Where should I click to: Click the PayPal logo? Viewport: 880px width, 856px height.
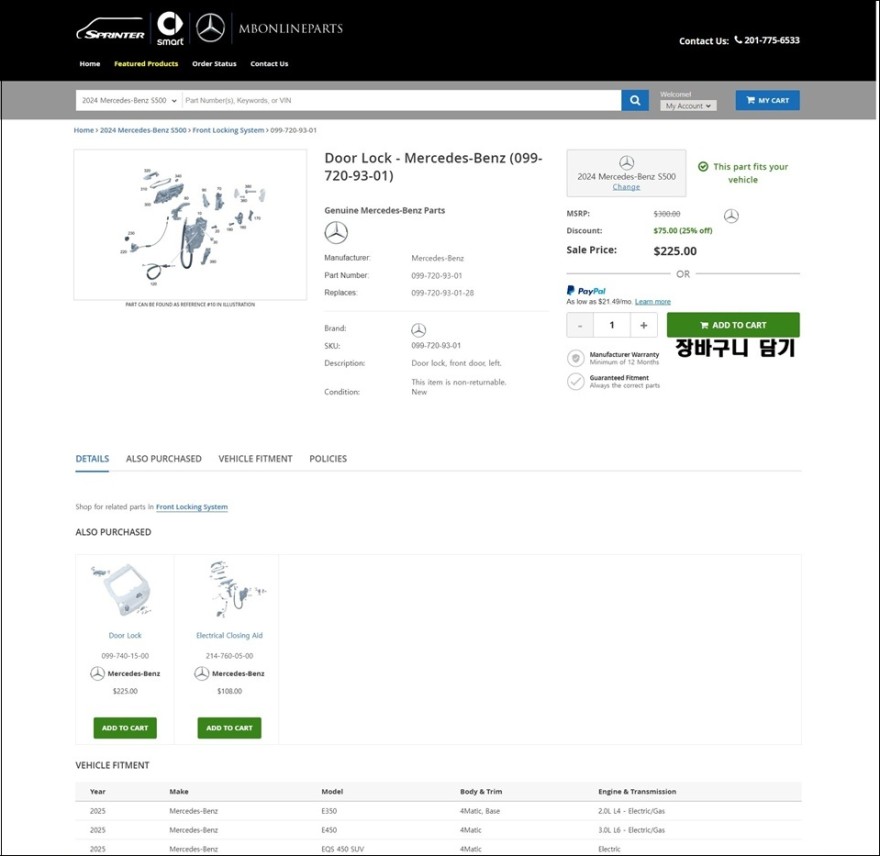click(x=586, y=291)
